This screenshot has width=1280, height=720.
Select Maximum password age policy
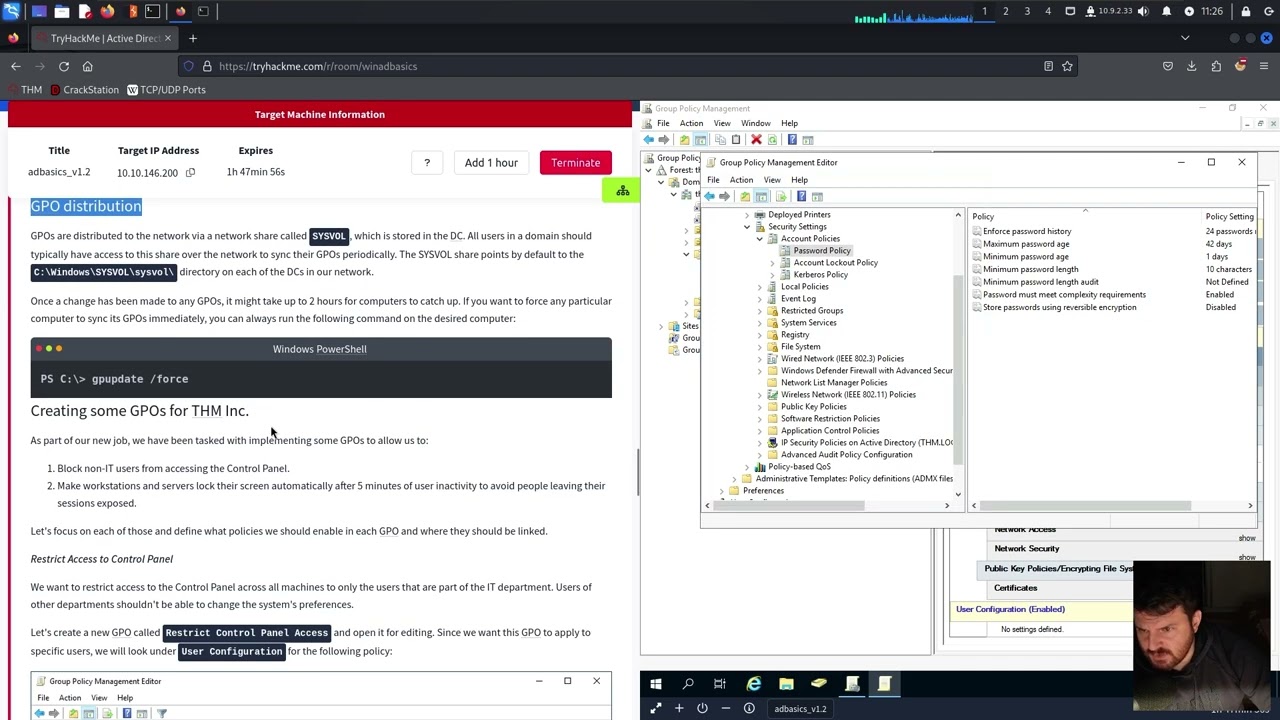1026,244
